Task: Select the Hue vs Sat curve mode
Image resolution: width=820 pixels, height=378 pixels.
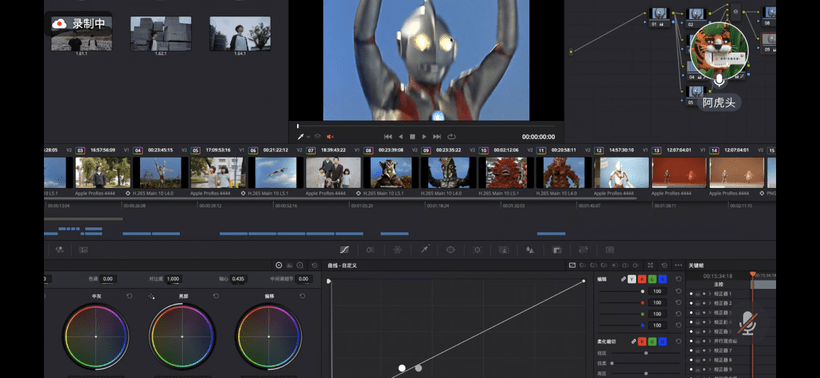Action: tap(593, 266)
